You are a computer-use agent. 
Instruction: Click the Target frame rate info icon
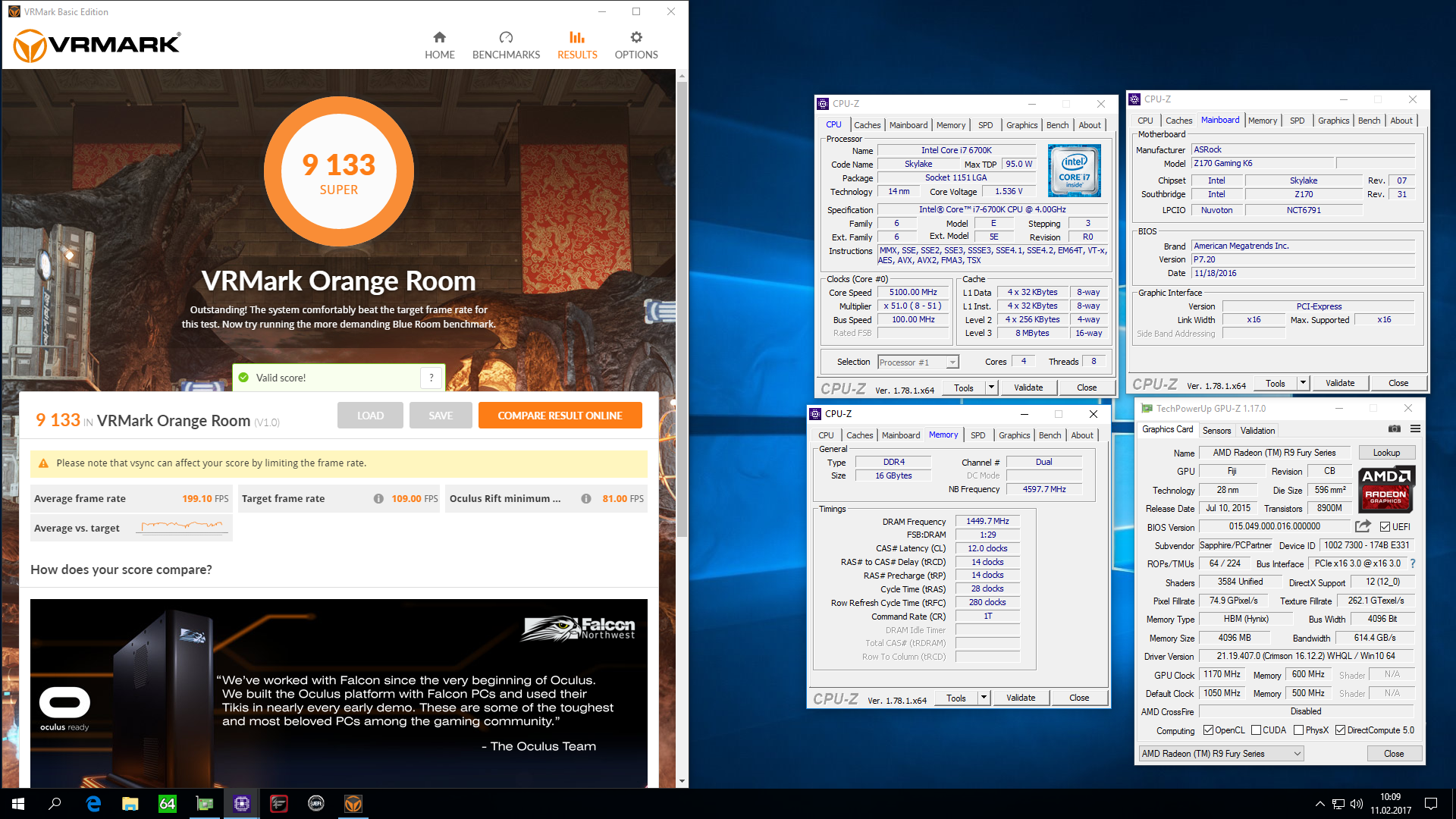click(x=378, y=498)
